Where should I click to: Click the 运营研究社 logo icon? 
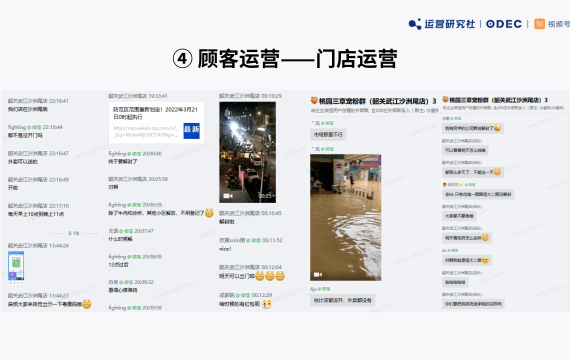click(414, 24)
